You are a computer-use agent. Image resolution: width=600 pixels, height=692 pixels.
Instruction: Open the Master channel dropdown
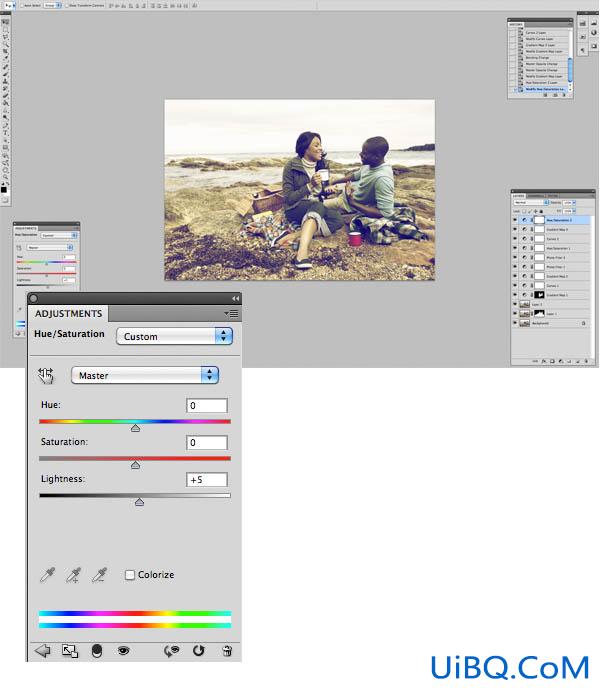tap(145, 375)
